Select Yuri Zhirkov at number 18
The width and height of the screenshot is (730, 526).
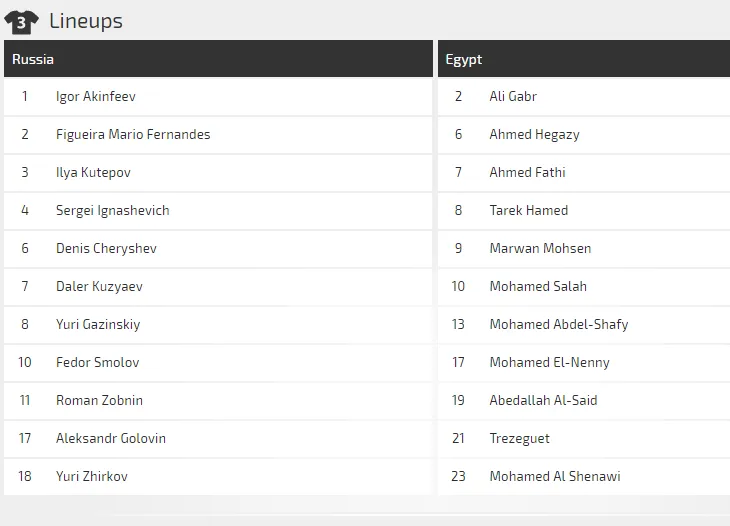[92, 476]
